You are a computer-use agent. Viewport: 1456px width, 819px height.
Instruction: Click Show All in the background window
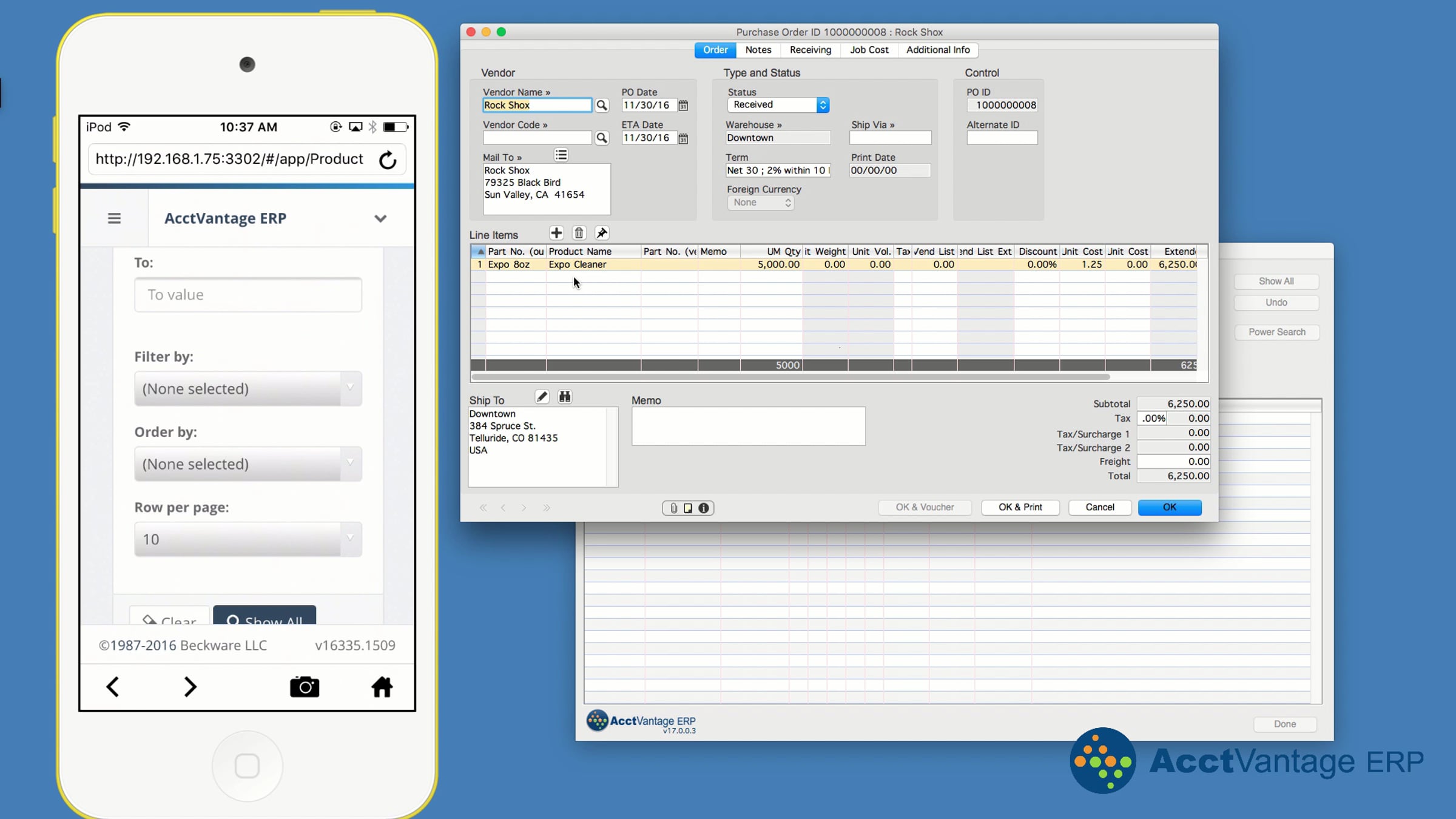(x=1276, y=281)
